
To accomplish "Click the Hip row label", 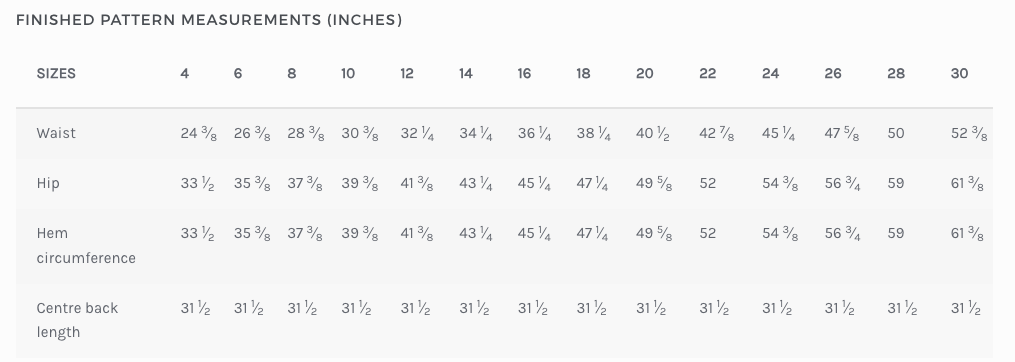I will 48,183.
